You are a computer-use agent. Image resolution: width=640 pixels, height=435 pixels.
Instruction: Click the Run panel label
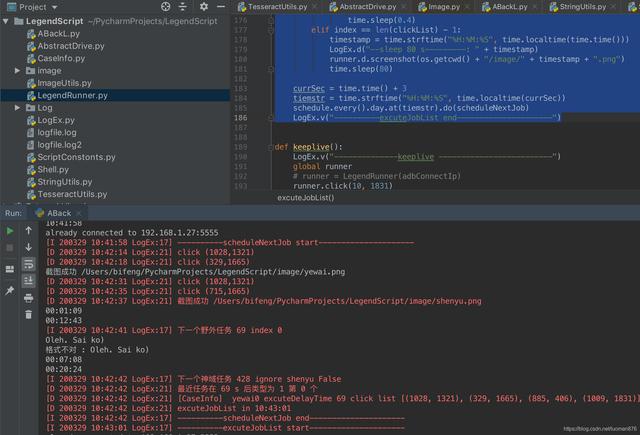[13, 213]
